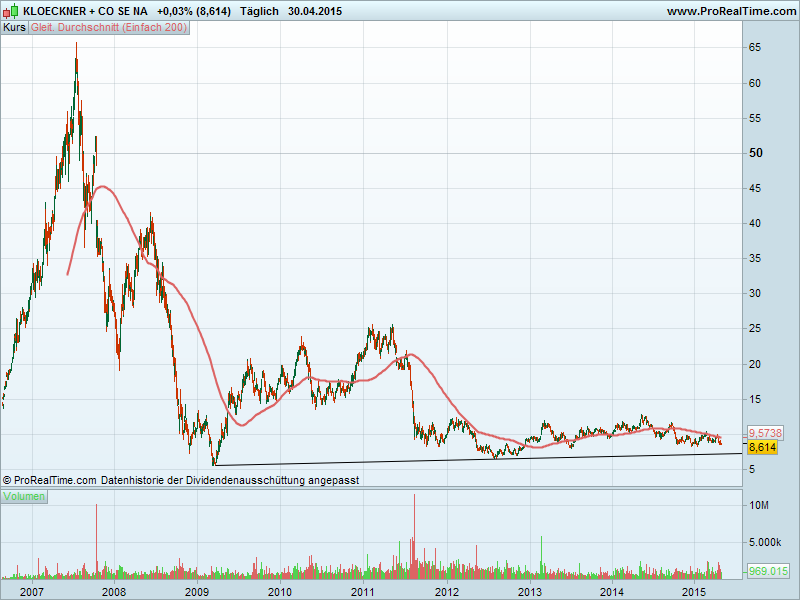Click the Täglich timeframe label

click(x=259, y=11)
